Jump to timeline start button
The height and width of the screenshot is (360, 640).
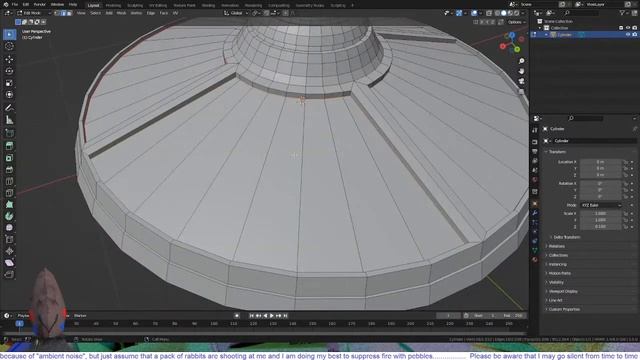[251, 316]
